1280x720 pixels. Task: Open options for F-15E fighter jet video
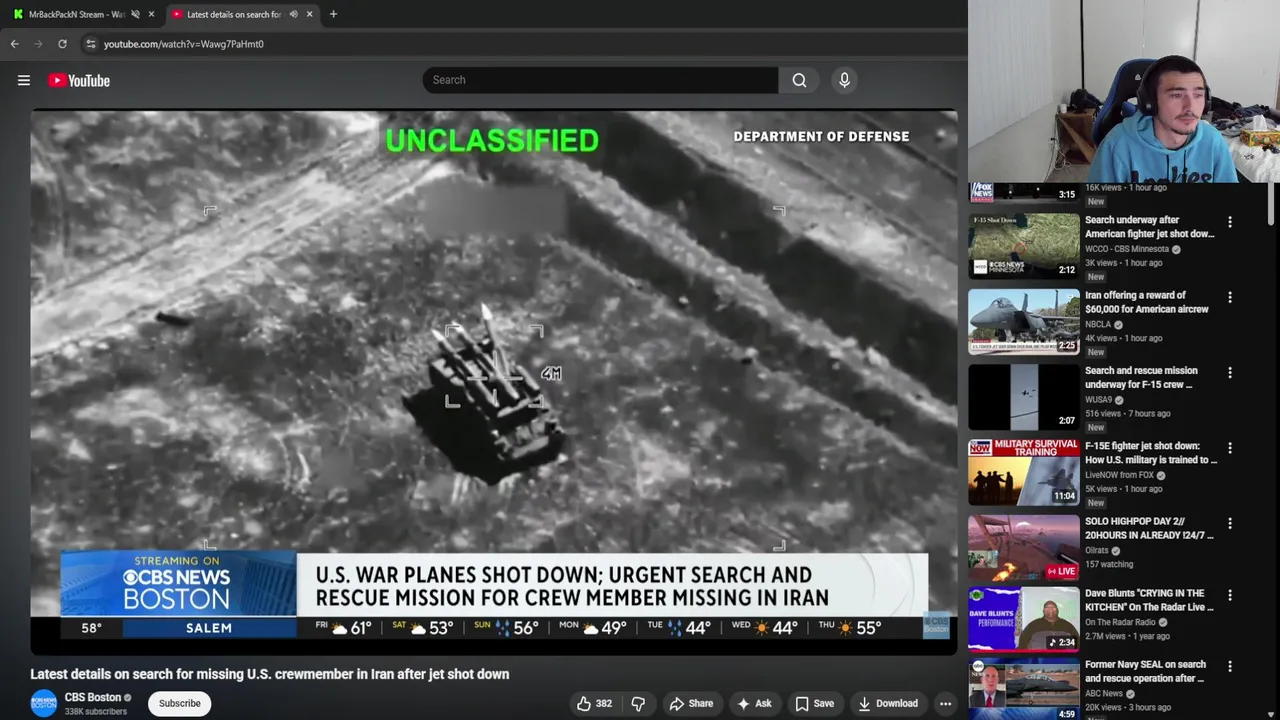point(1230,448)
